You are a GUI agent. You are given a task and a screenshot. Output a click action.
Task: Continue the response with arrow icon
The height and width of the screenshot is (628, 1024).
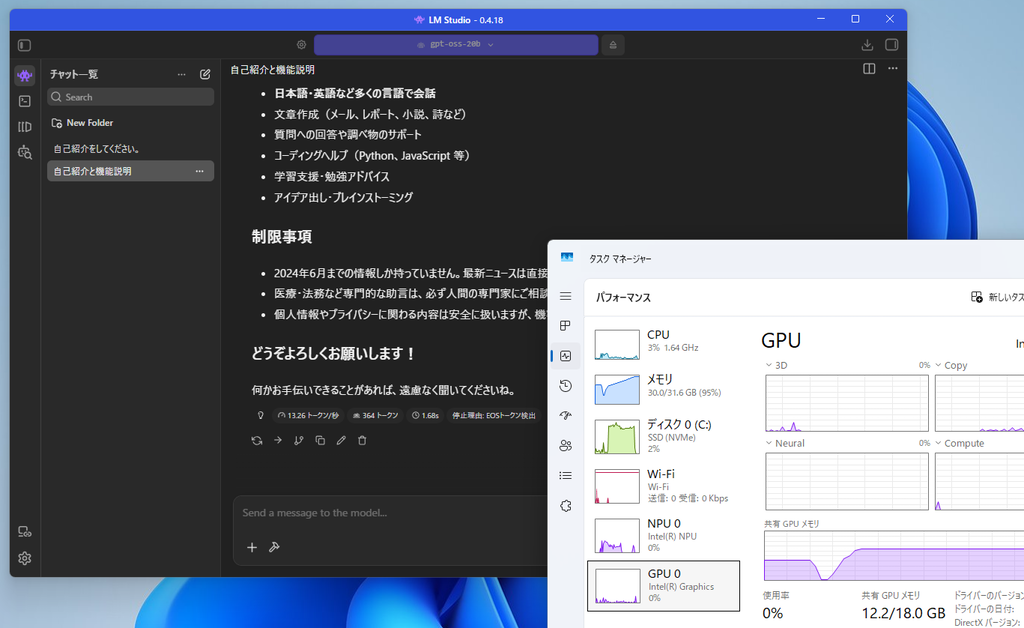coord(278,441)
